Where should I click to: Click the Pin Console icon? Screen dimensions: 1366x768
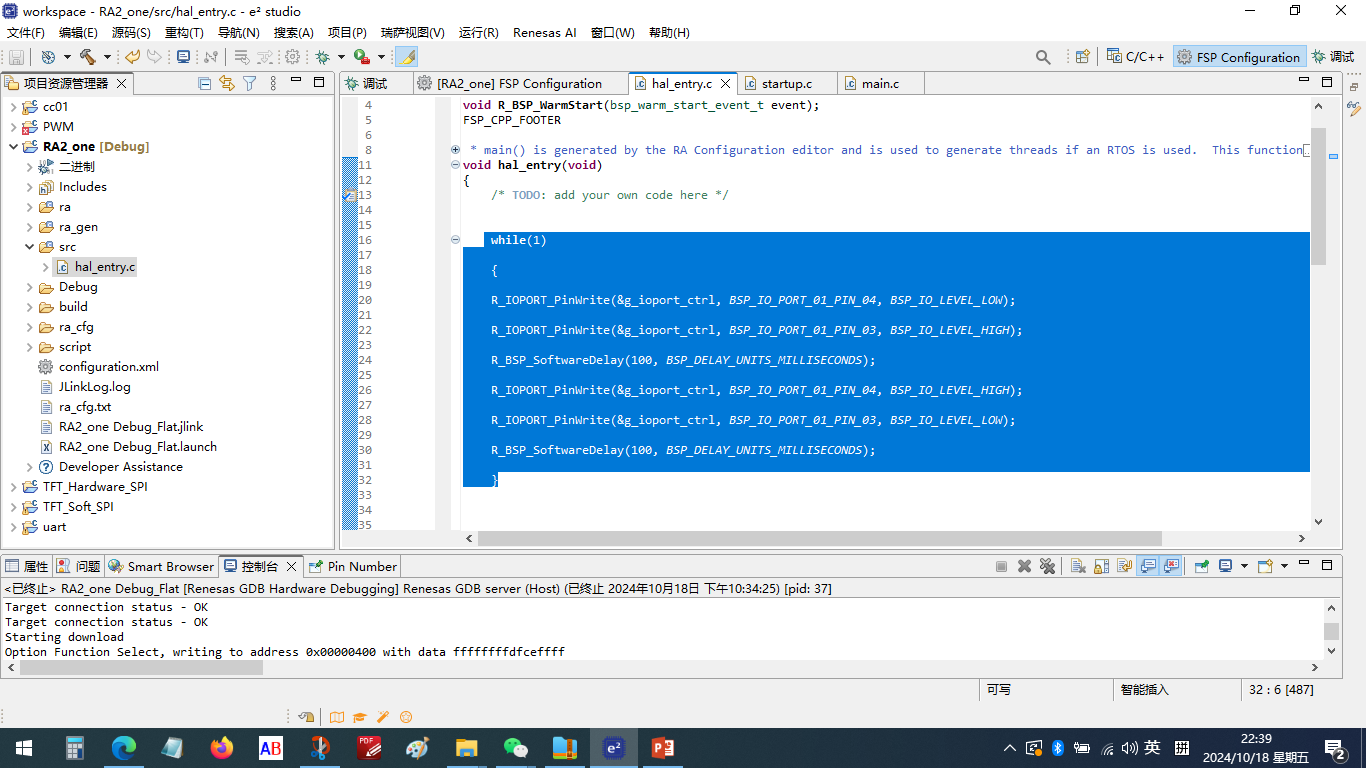[x=1201, y=566]
